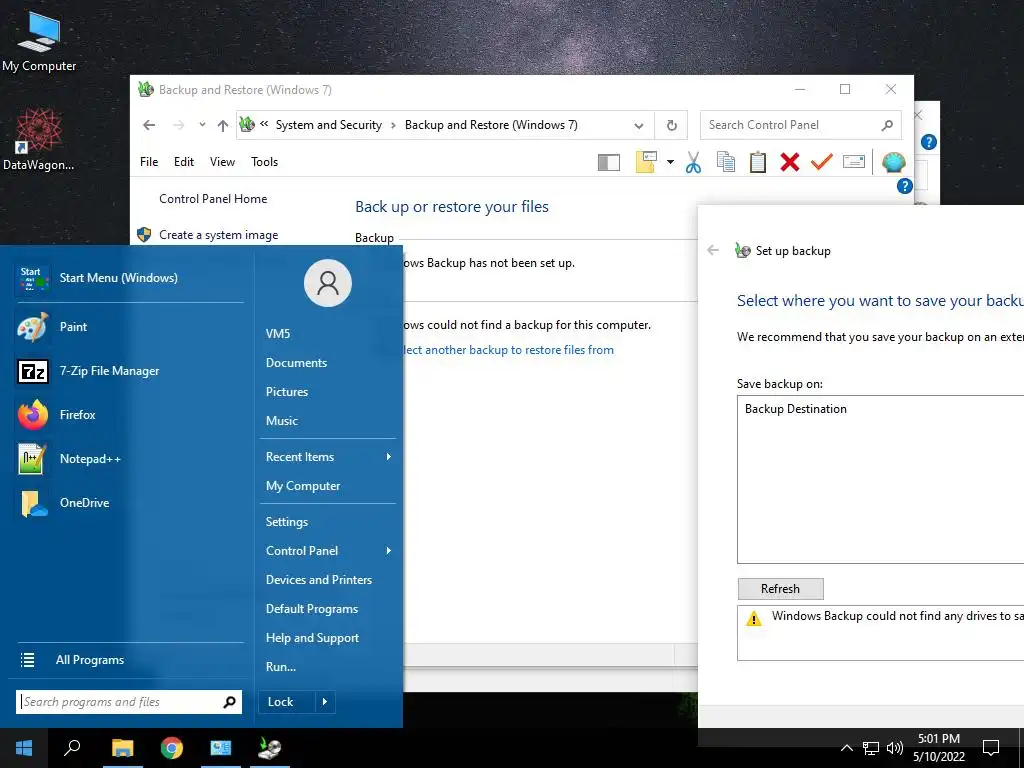The width and height of the screenshot is (1024, 768).
Task: Click the blue help icon in Backup window
Action: 904,186
